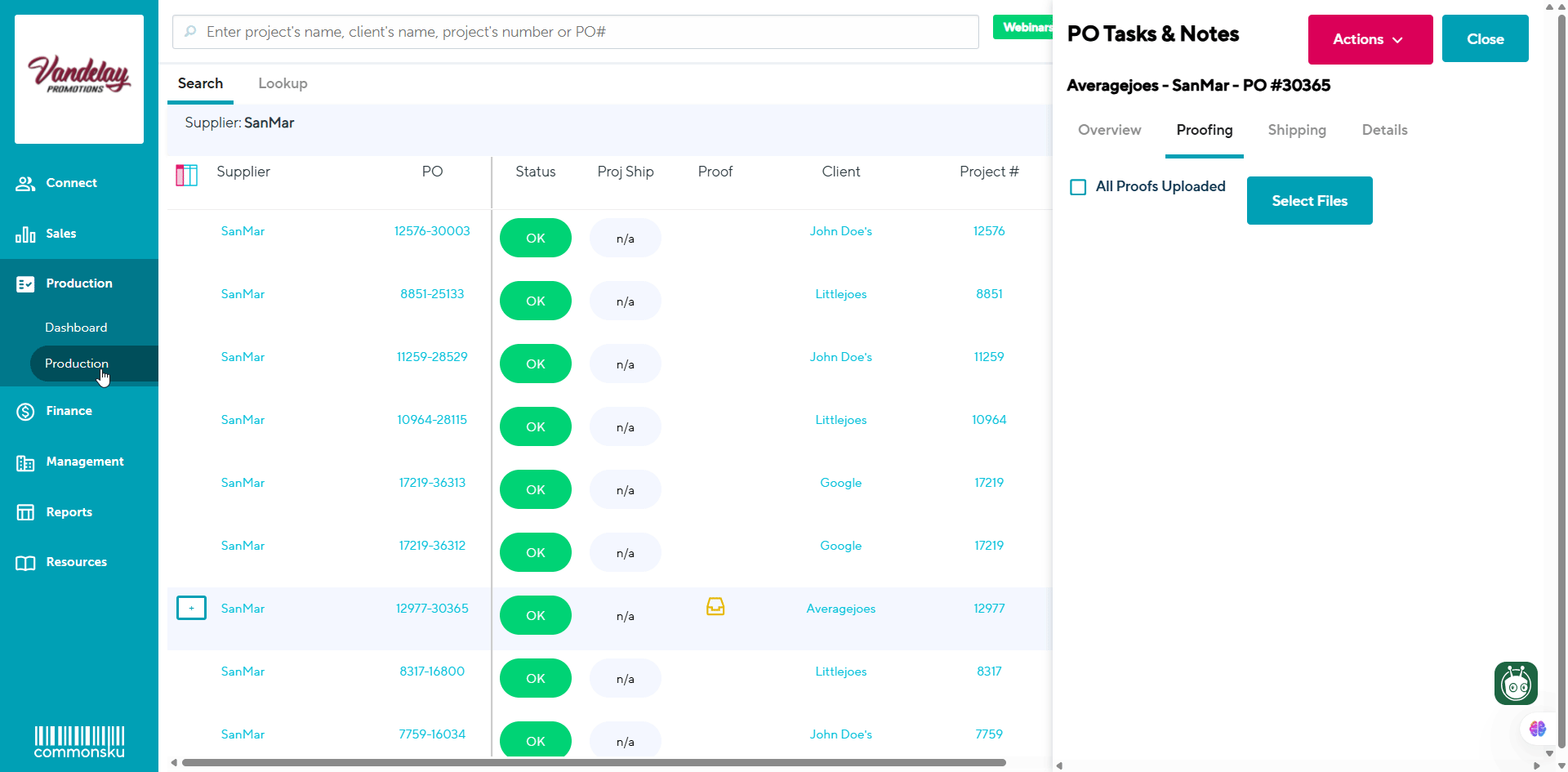Viewport: 1568px width, 772px height.
Task: Click the Select Files button
Action: (x=1309, y=201)
